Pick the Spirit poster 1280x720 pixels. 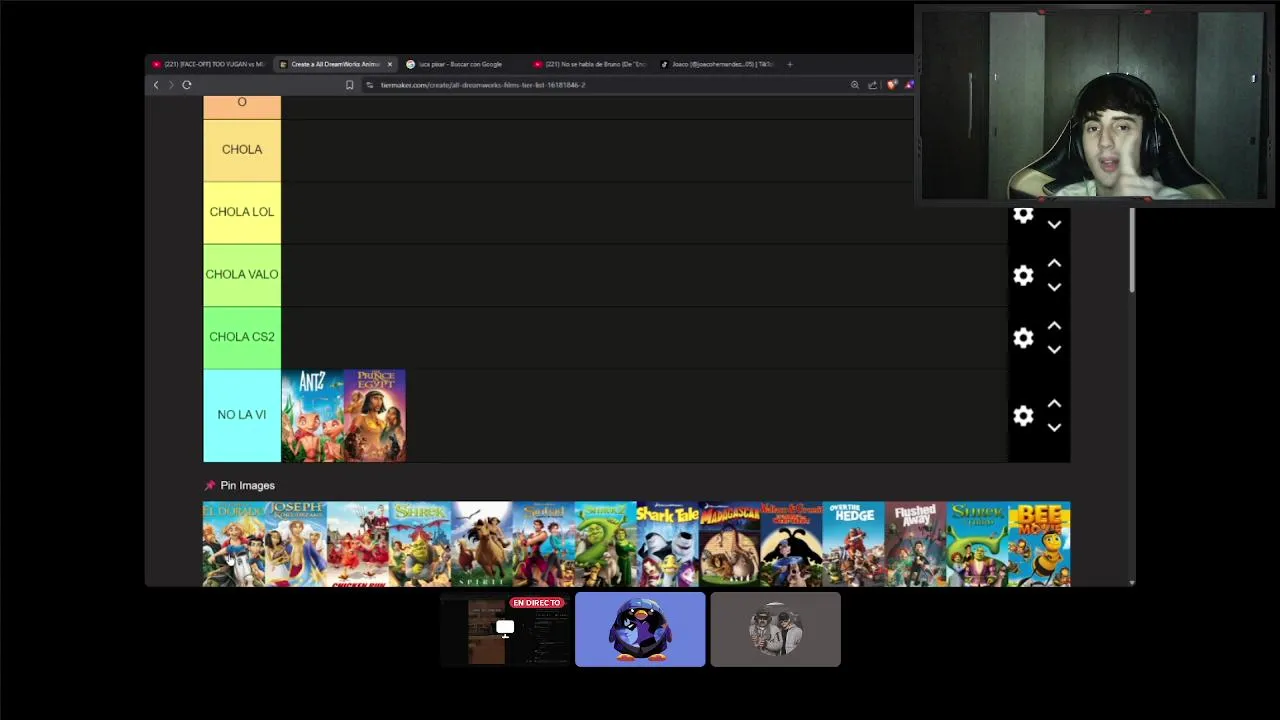tap(481, 544)
